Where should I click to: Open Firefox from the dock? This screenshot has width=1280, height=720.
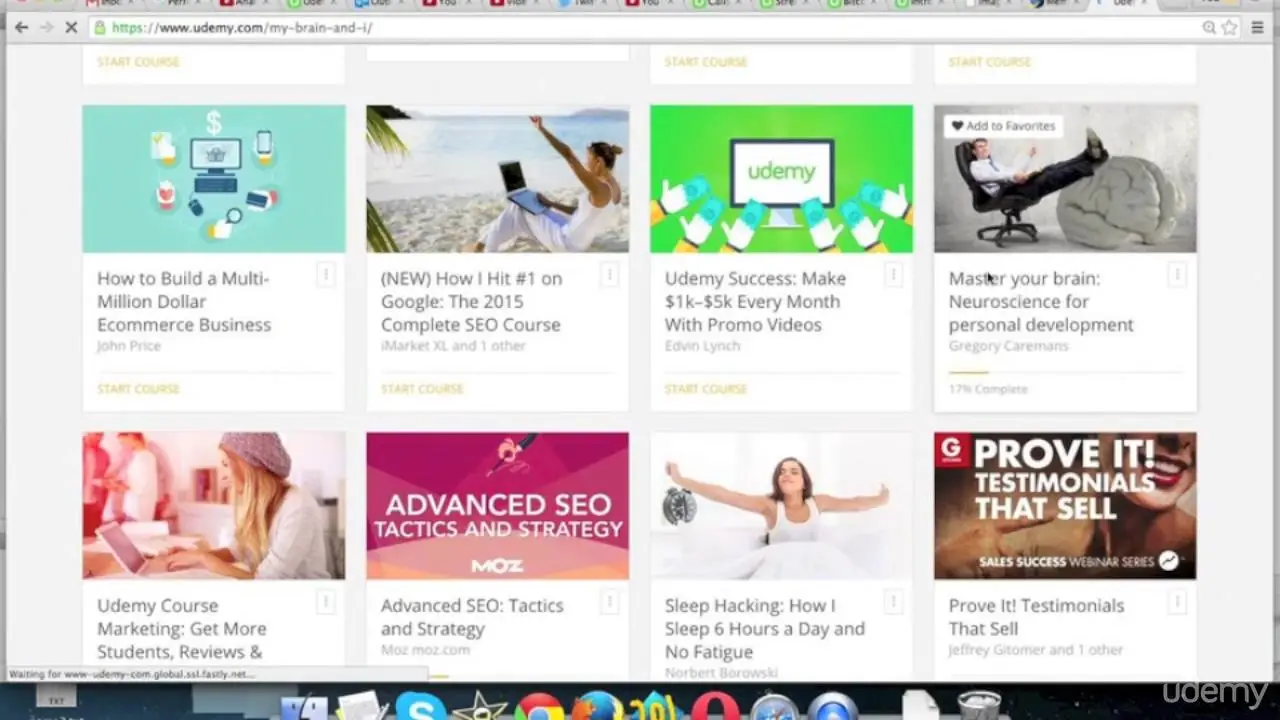[x=598, y=706]
